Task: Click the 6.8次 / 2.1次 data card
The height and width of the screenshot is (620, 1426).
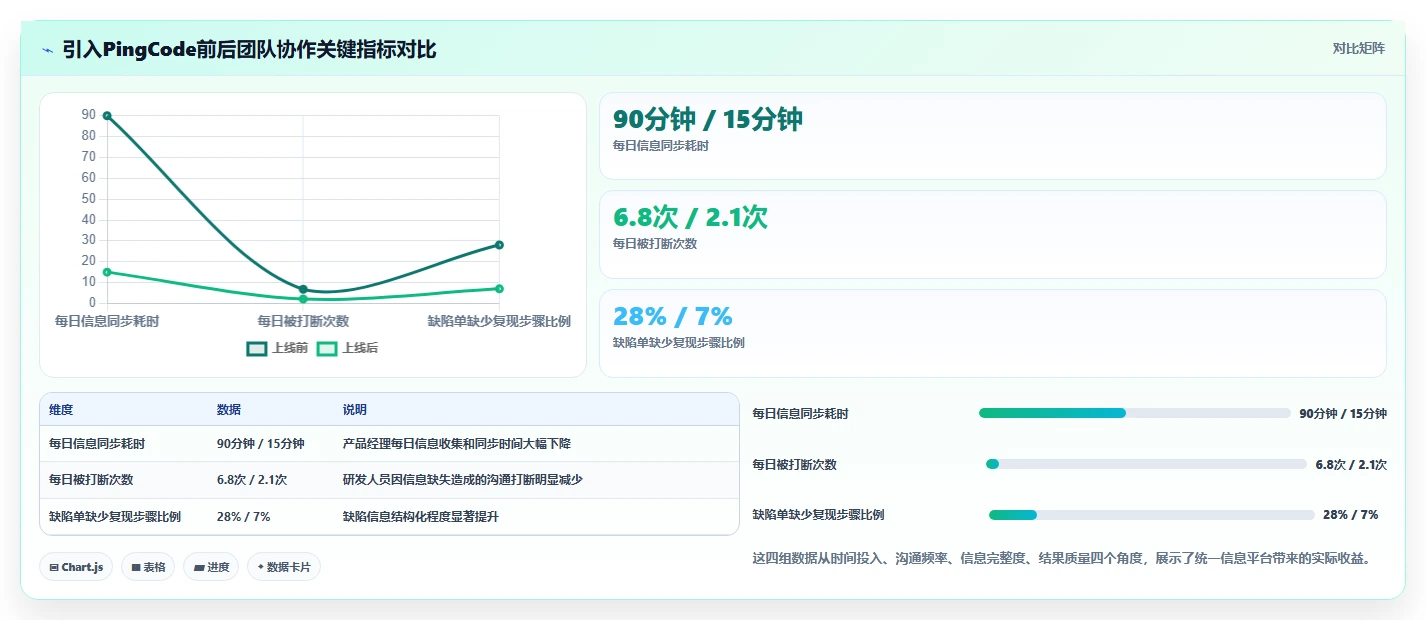Action: click(x=992, y=234)
